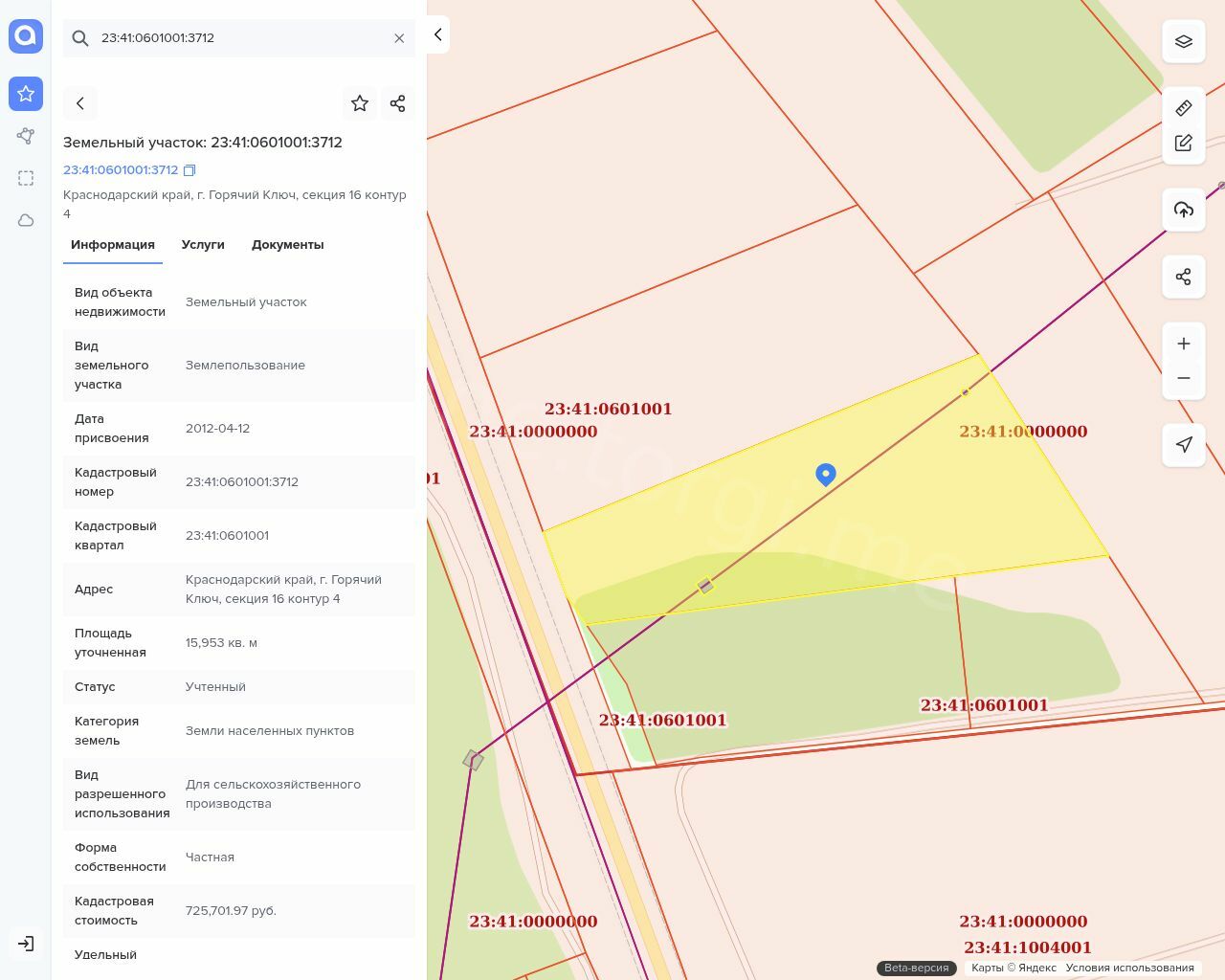Click the login arrow icon at bottom left

point(26,944)
